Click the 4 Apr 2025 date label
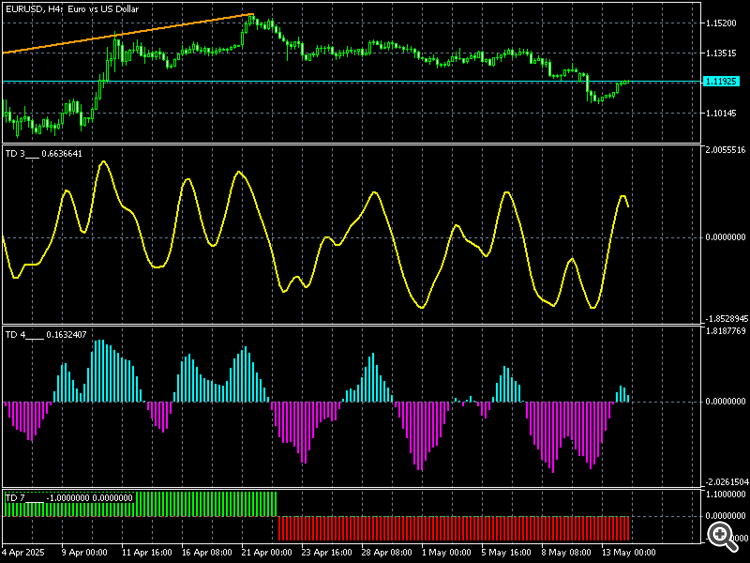This screenshot has width=750, height=563. (23, 552)
